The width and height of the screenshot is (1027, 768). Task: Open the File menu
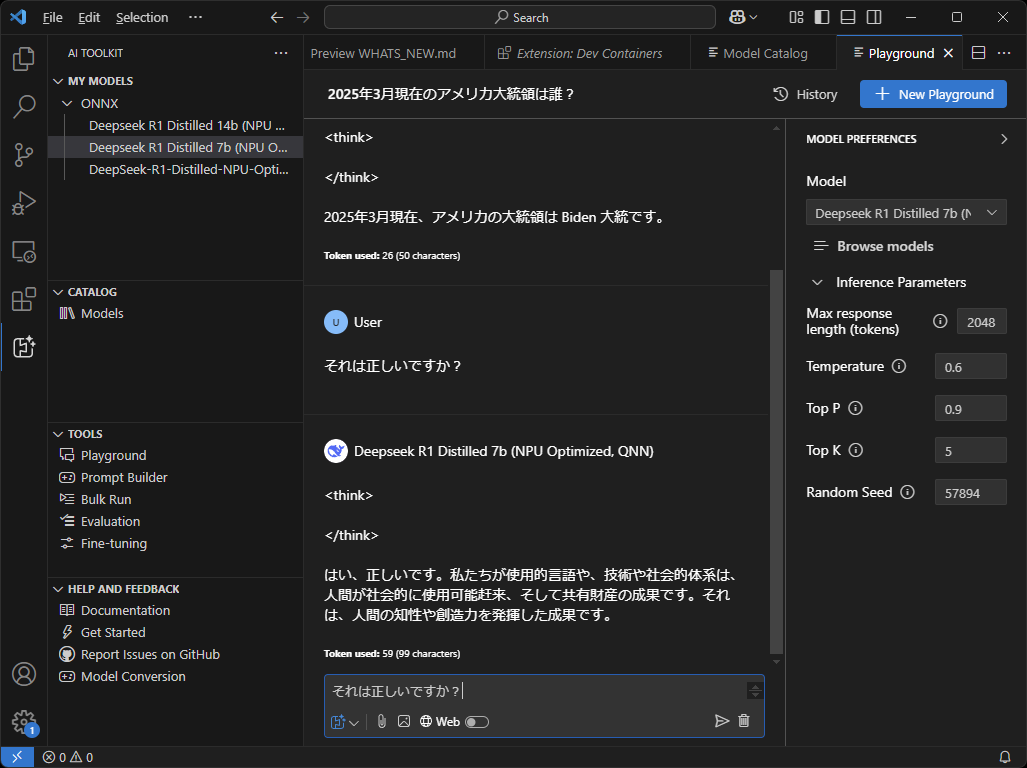pyautogui.click(x=52, y=18)
